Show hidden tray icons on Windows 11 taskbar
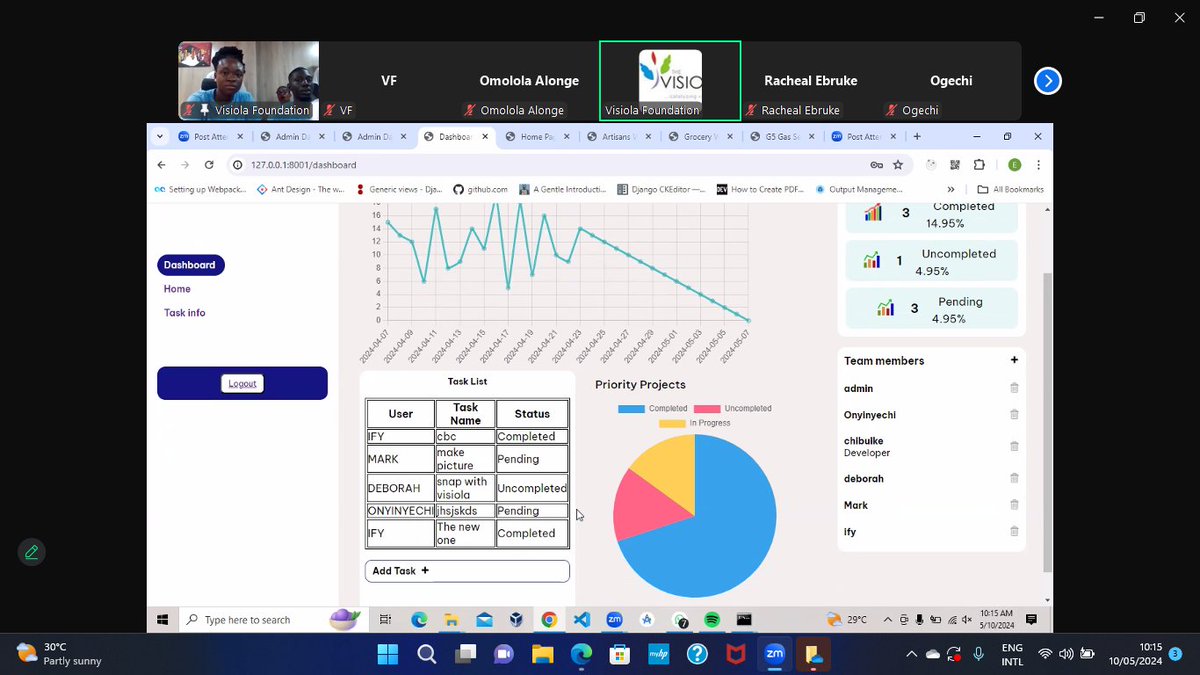 click(x=910, y=654)
